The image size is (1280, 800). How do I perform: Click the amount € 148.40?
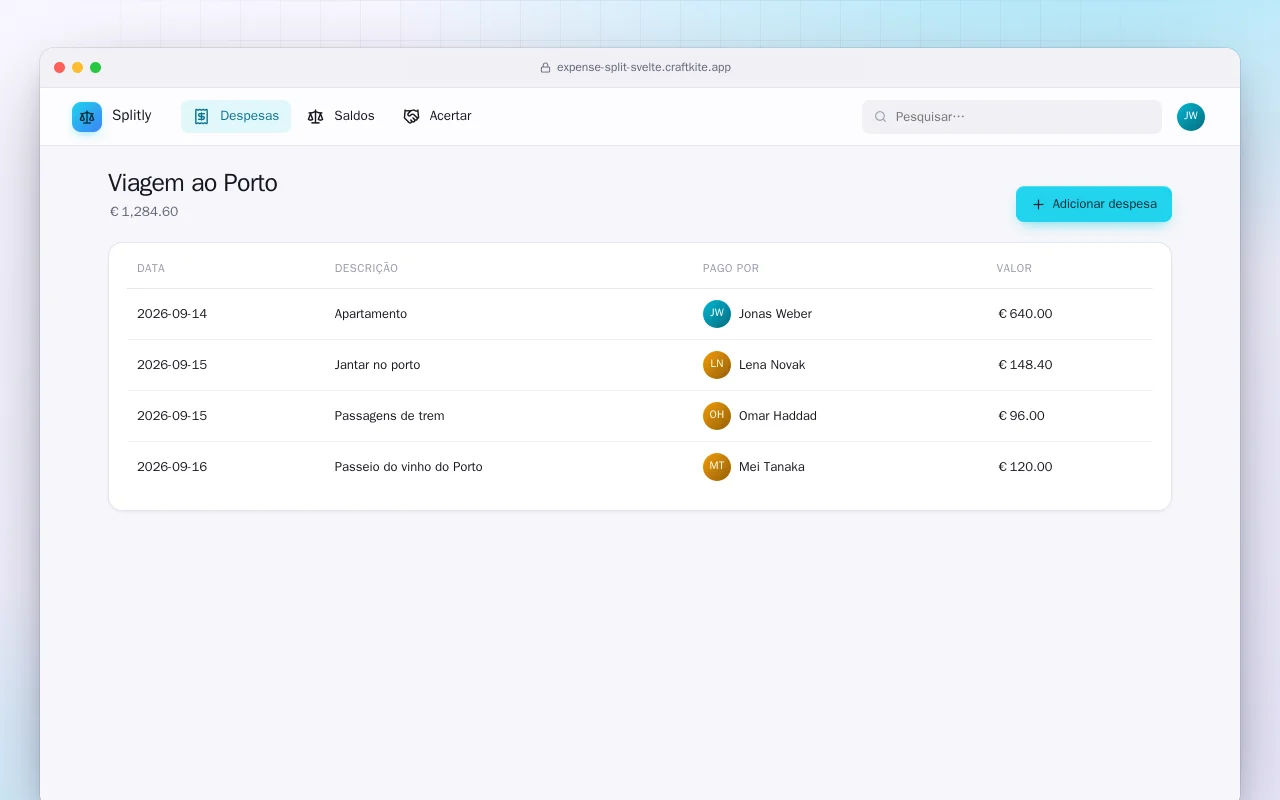pos(1025,365)
